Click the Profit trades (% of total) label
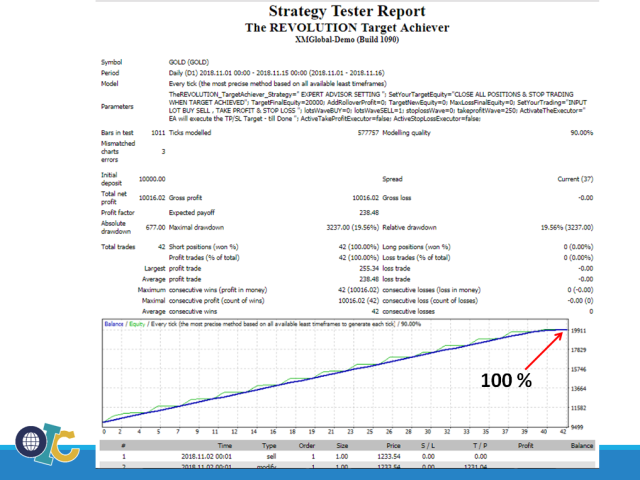The height and width of the screenshot is (480, 640). pyautogui.click(x=204, y=258)
